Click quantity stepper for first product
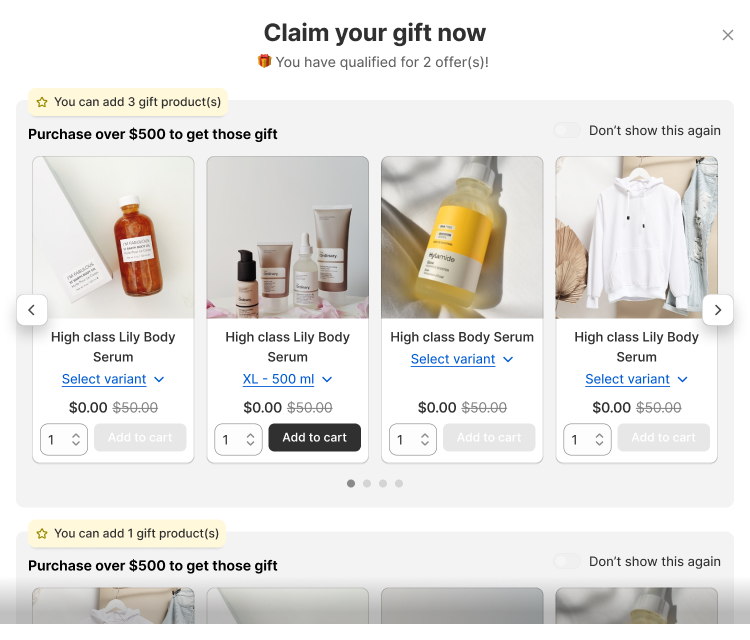750x640 pixels. [x=64, y=439]
